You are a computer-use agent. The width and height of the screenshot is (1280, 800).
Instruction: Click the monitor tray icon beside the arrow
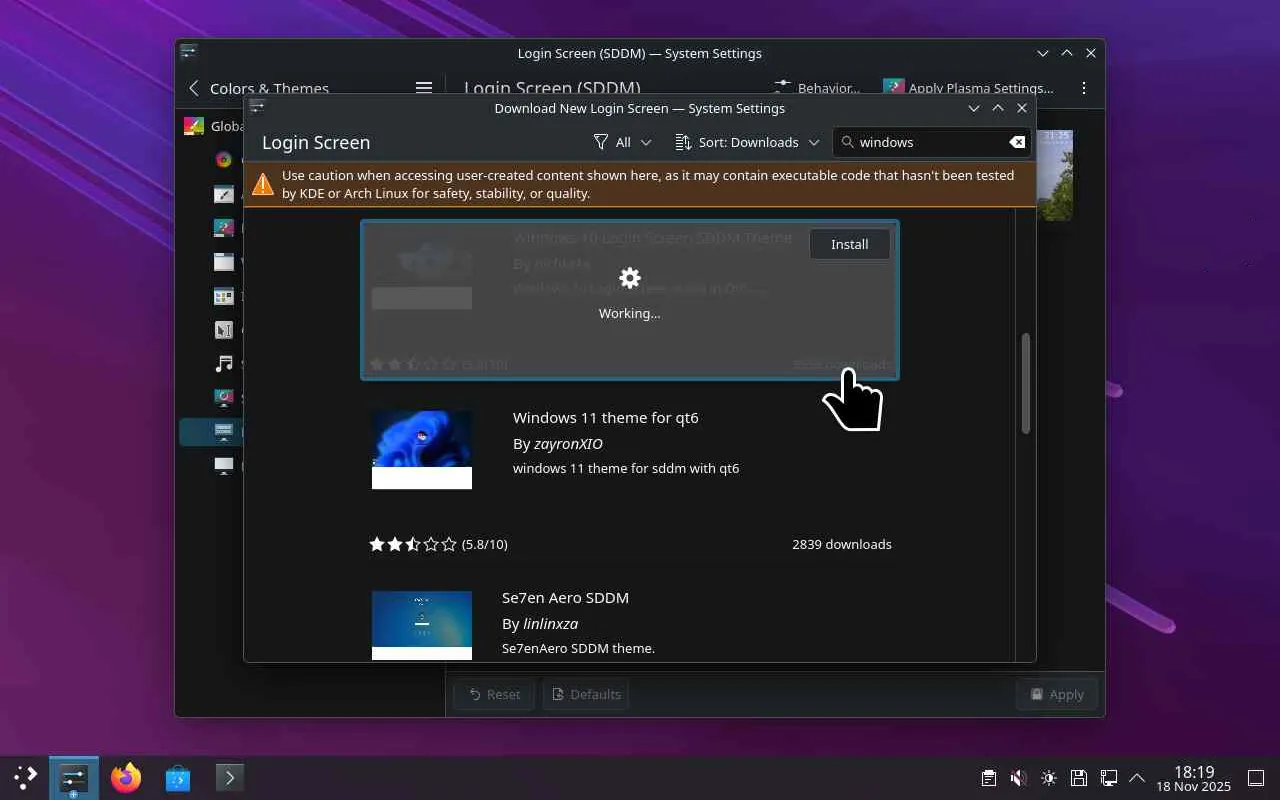pos(1108,778)
